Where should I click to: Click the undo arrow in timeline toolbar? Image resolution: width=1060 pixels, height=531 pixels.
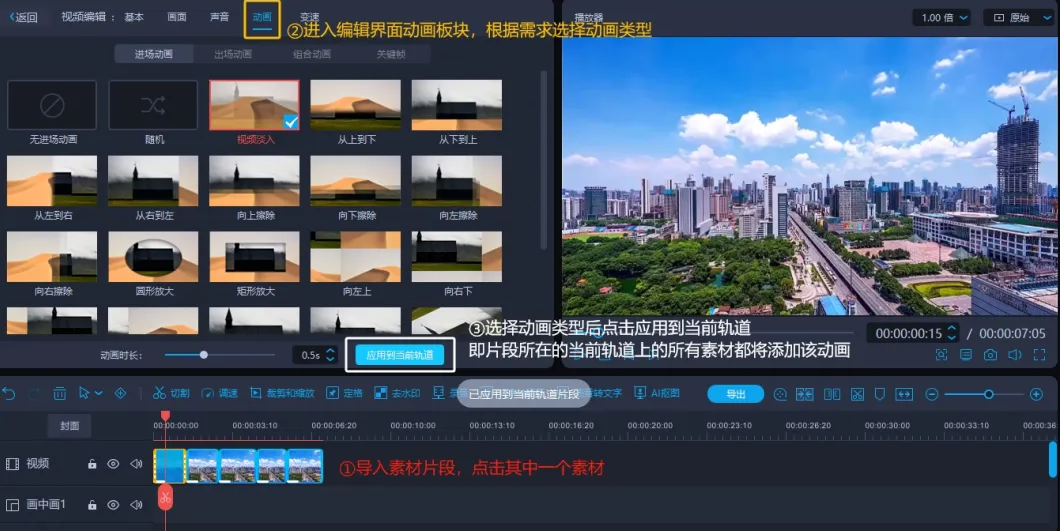pos(10,394)
